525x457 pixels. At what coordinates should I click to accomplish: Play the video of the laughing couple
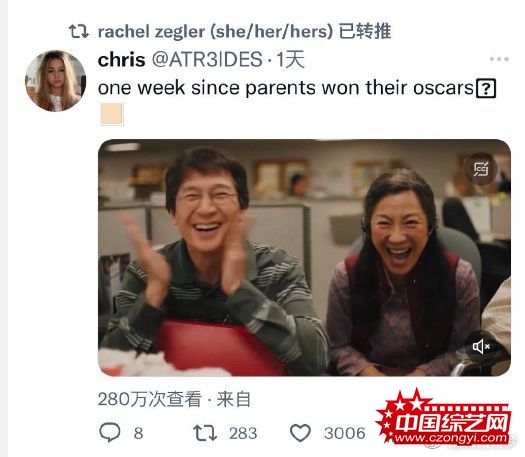pyautogui.click(x=304, y=257)
